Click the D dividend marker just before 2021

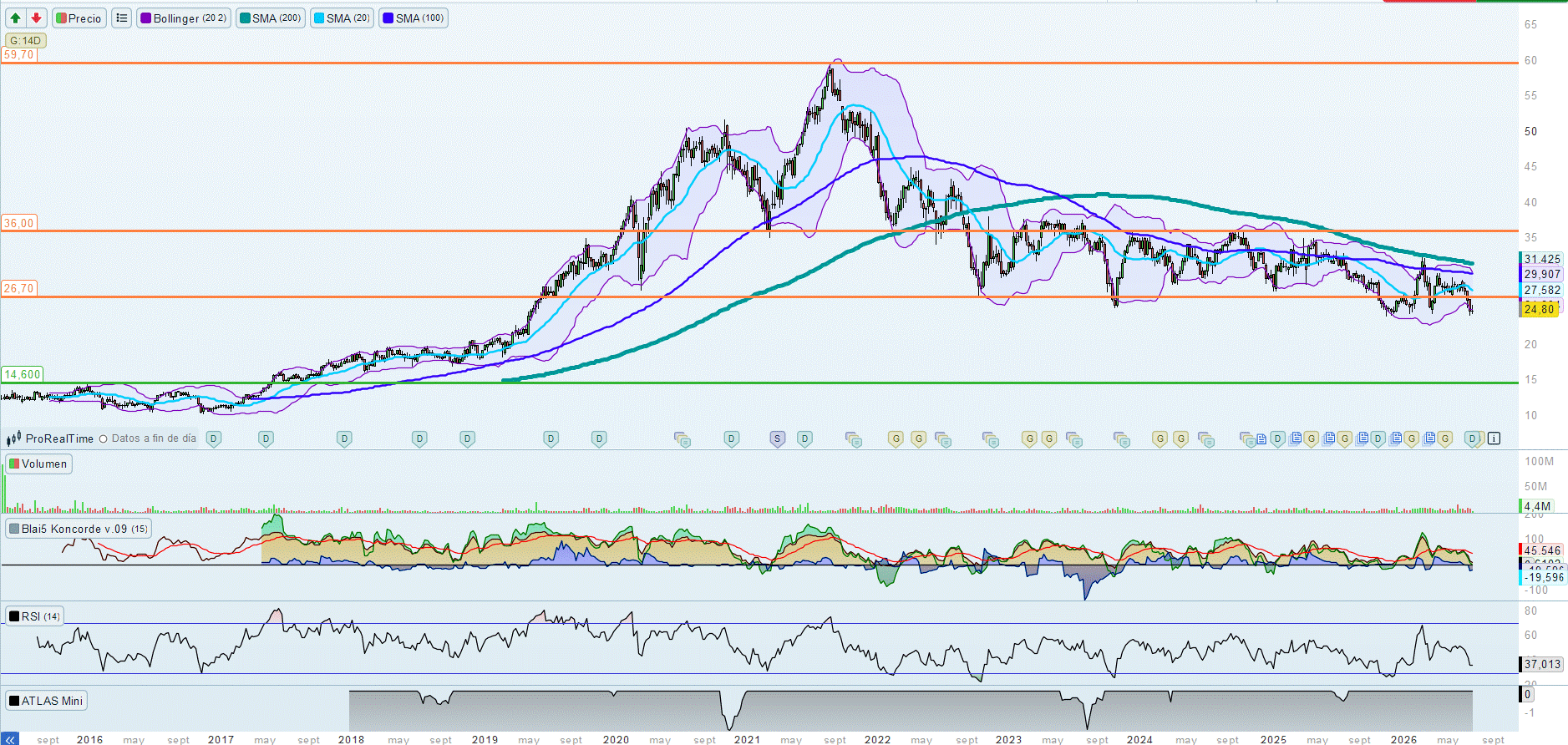click(x=731, y=438)
